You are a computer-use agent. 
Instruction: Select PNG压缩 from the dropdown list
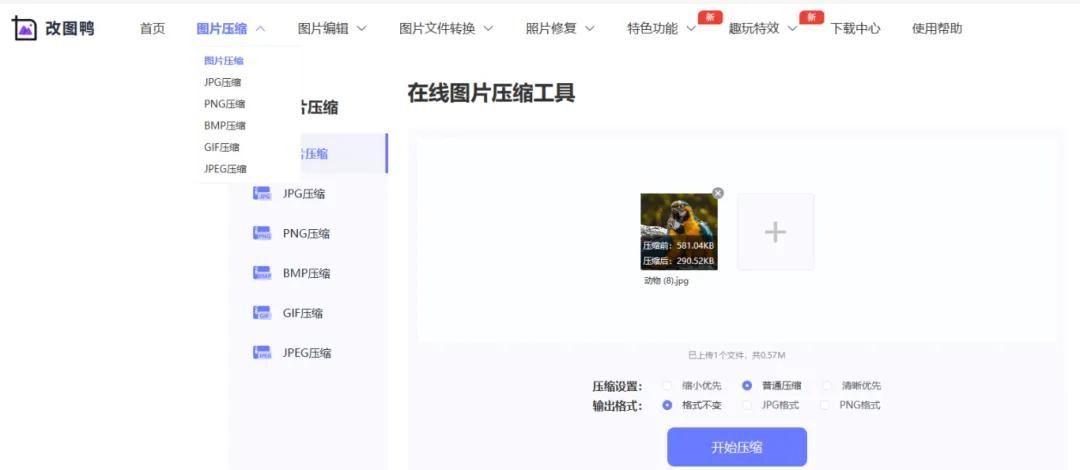click(224, 104)
